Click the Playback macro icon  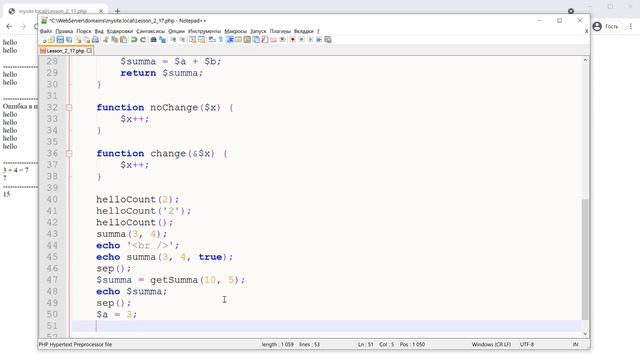pos(310,40)
